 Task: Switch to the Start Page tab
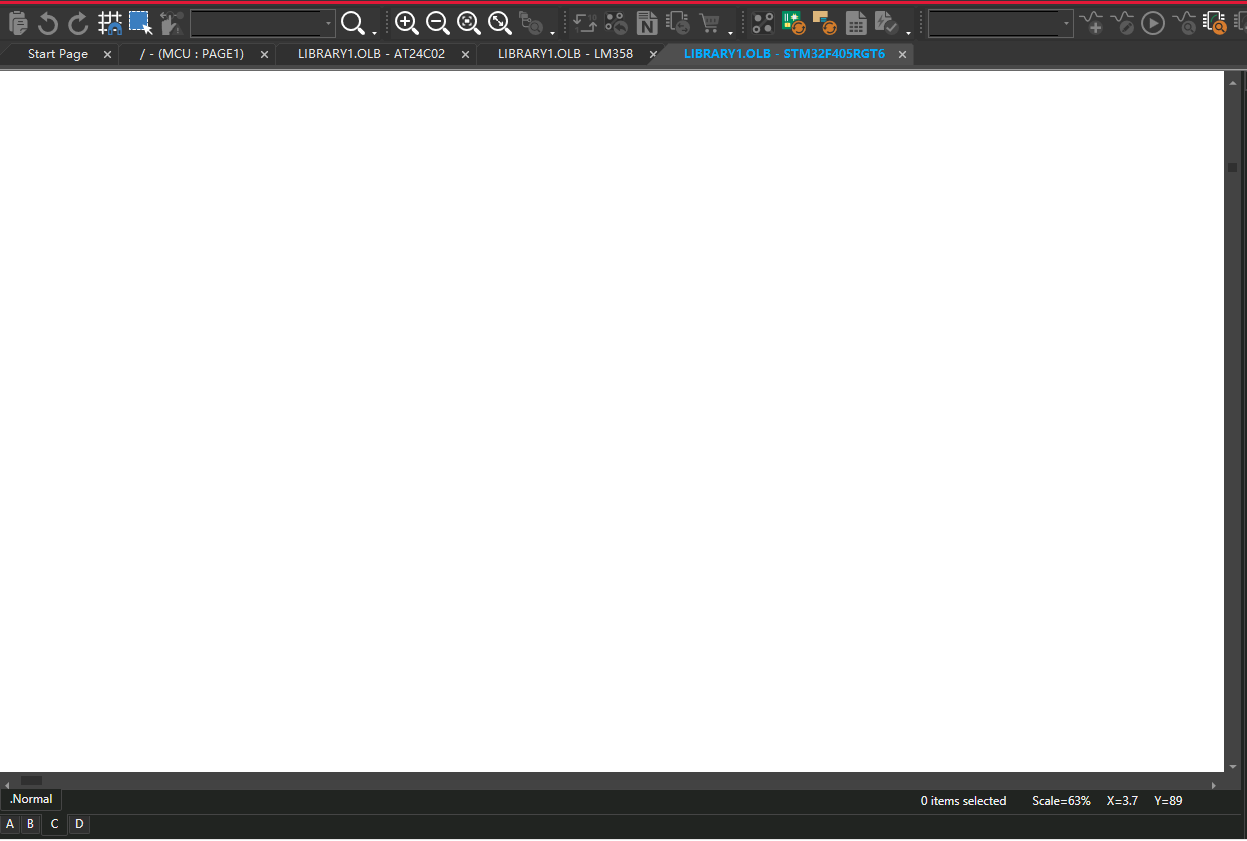click(x=58, y=54)
